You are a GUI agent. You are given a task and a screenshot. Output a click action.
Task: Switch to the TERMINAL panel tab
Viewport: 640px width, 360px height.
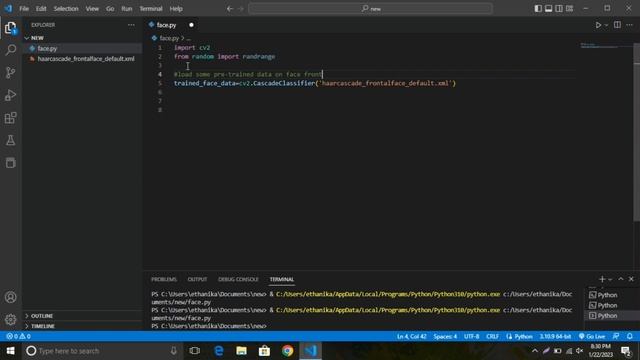point(282,280)
